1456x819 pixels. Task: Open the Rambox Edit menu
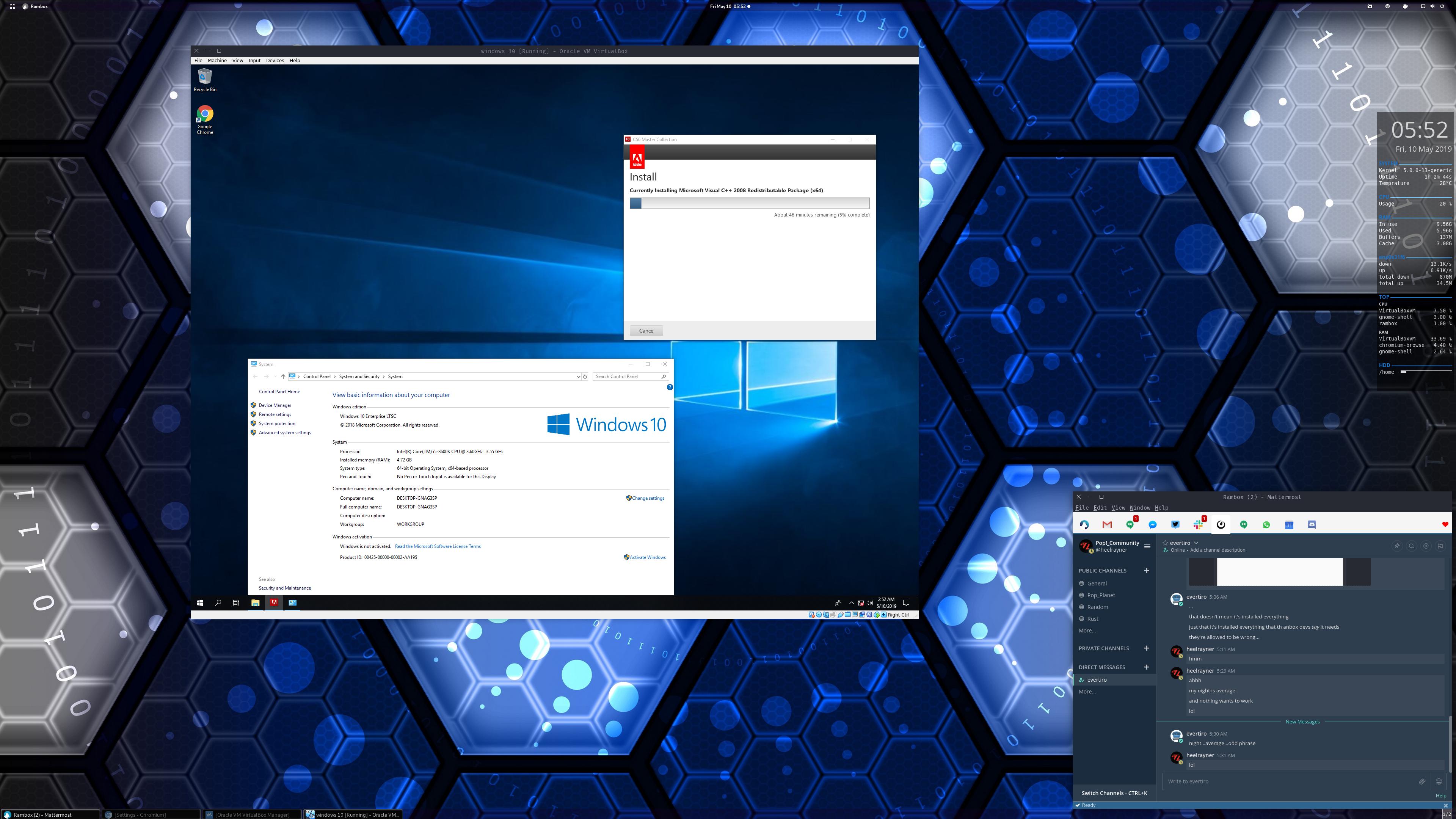(x=1100, y=508)
